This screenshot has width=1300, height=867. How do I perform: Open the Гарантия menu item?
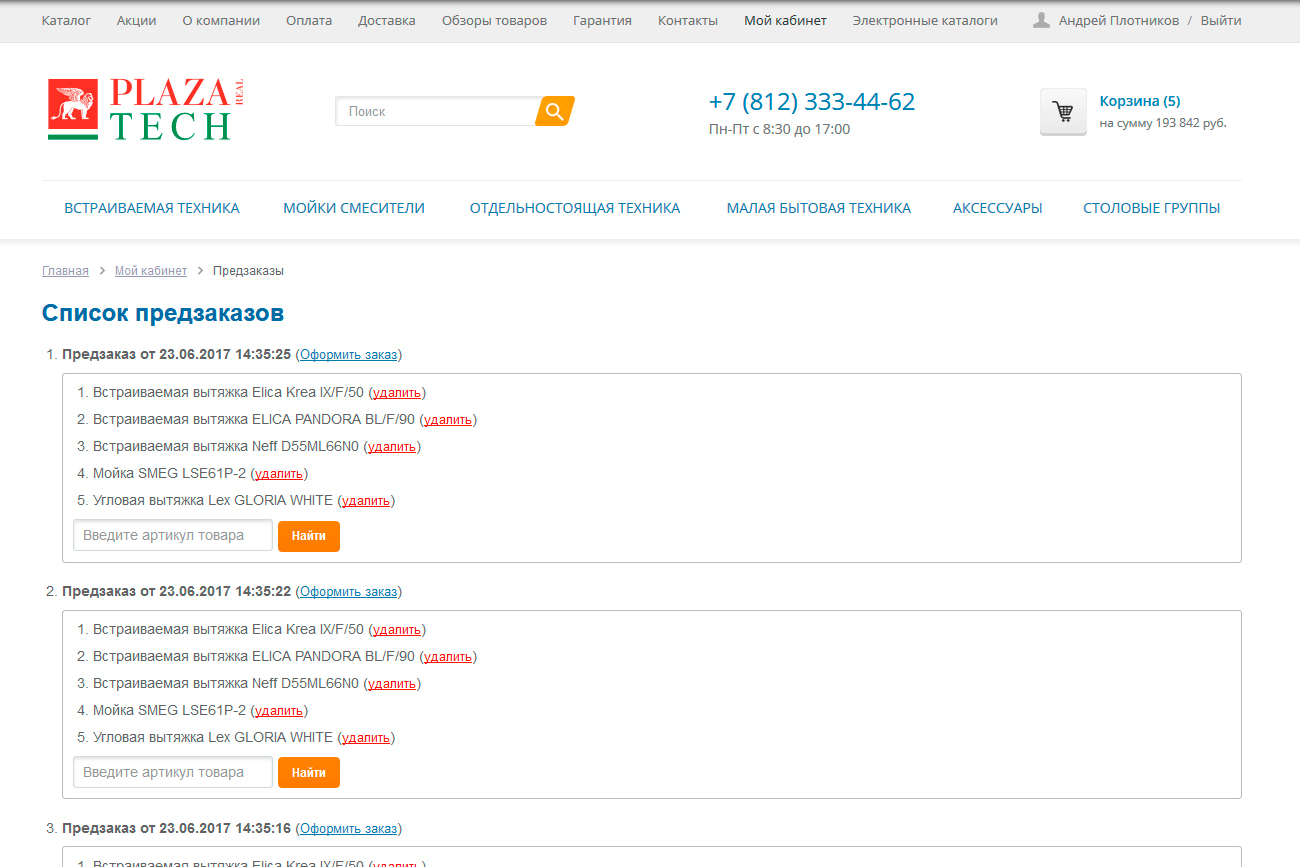pyautogui.click(x=602, y=20)
